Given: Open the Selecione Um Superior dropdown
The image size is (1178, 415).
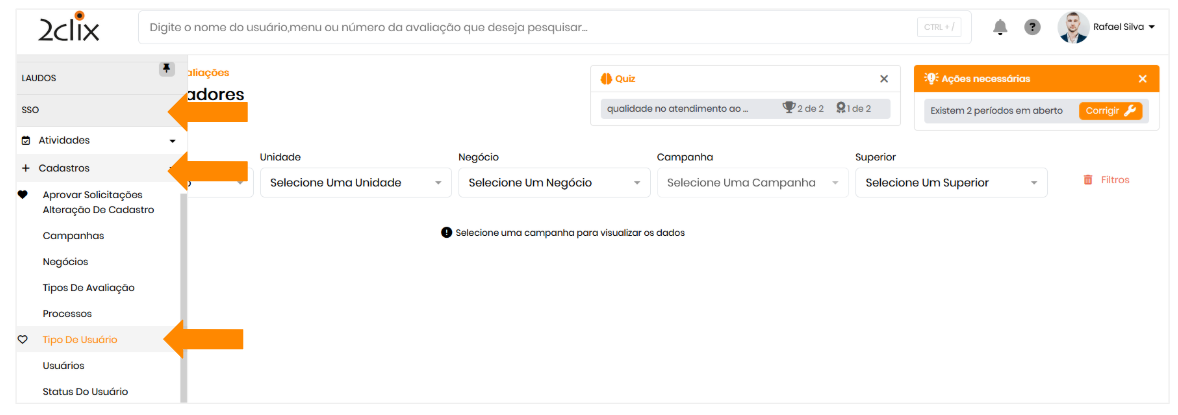Looking at the screenshot, I should [x=948, y=182].
